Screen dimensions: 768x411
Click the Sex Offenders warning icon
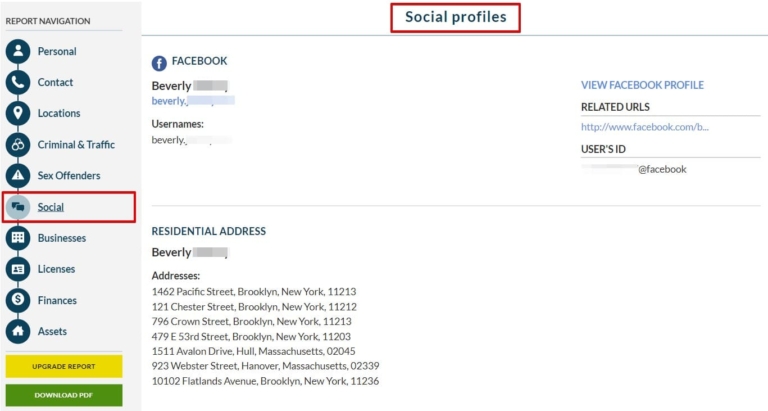point(18,176)
